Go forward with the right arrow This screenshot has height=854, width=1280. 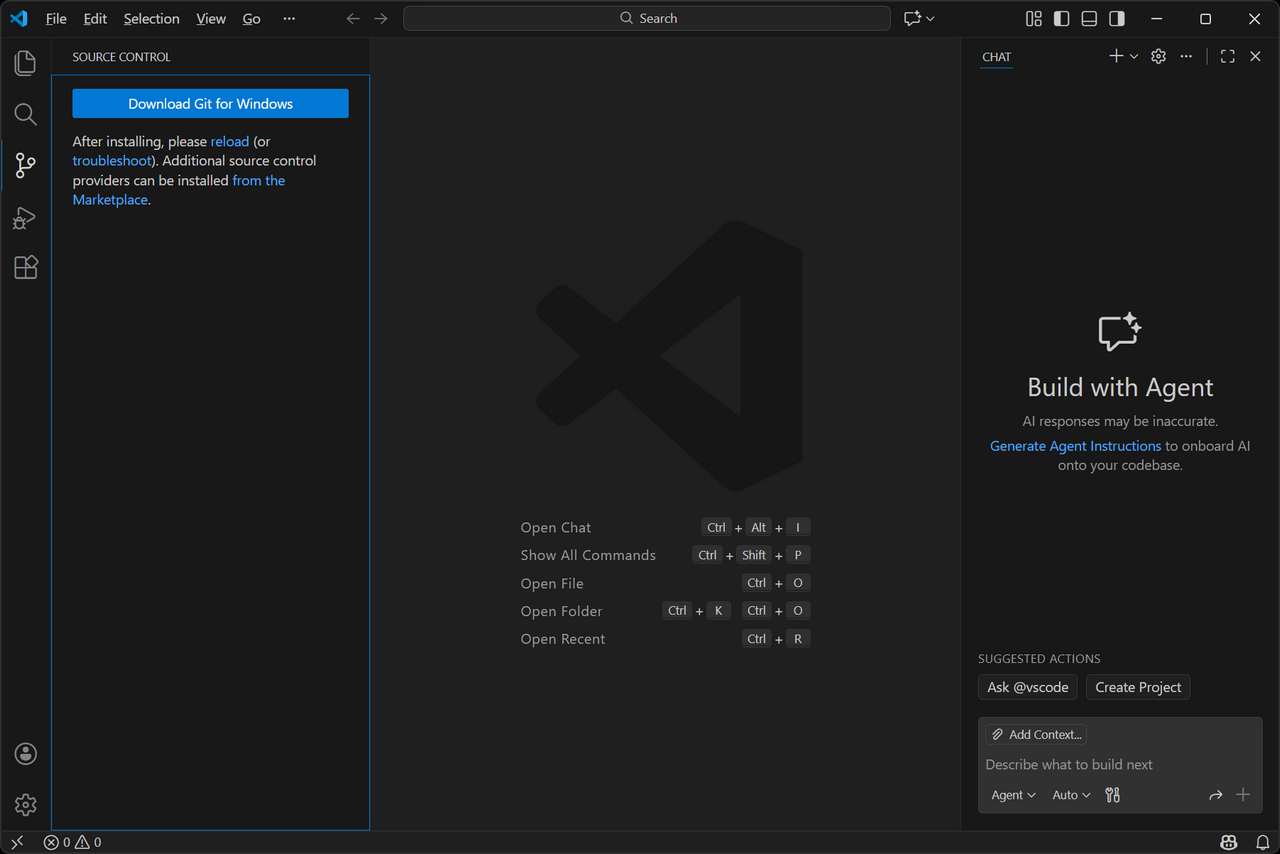(x=381, y=18)
